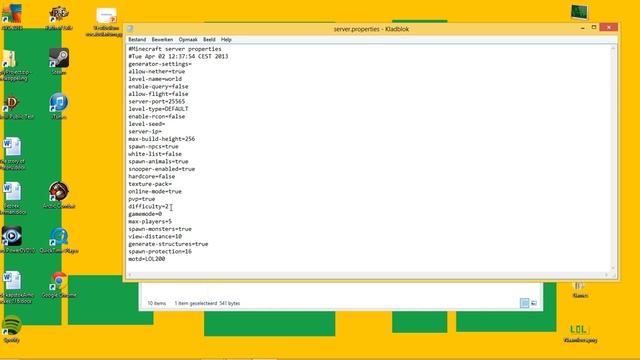Minimize the Kladblok window
Image resolution: width=640 pixels, height=360 pixels.
tap(582, 28)
